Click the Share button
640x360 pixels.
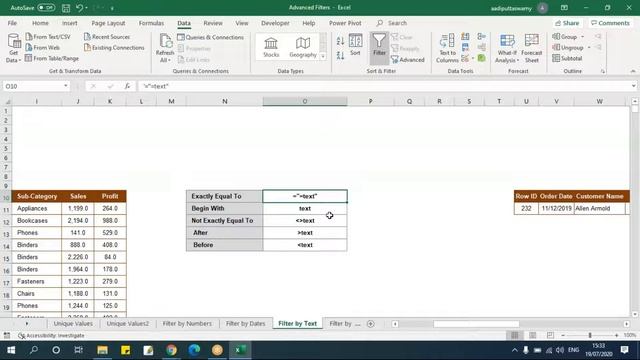[567, 23]
